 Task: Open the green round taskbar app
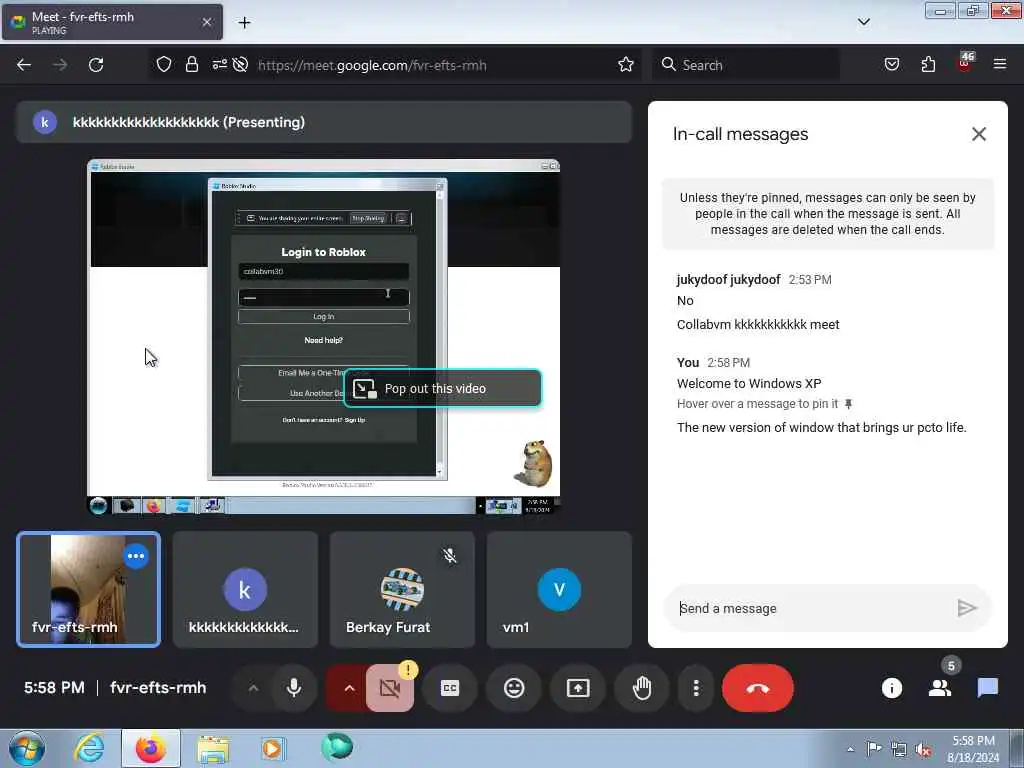[x=337, y=747]
